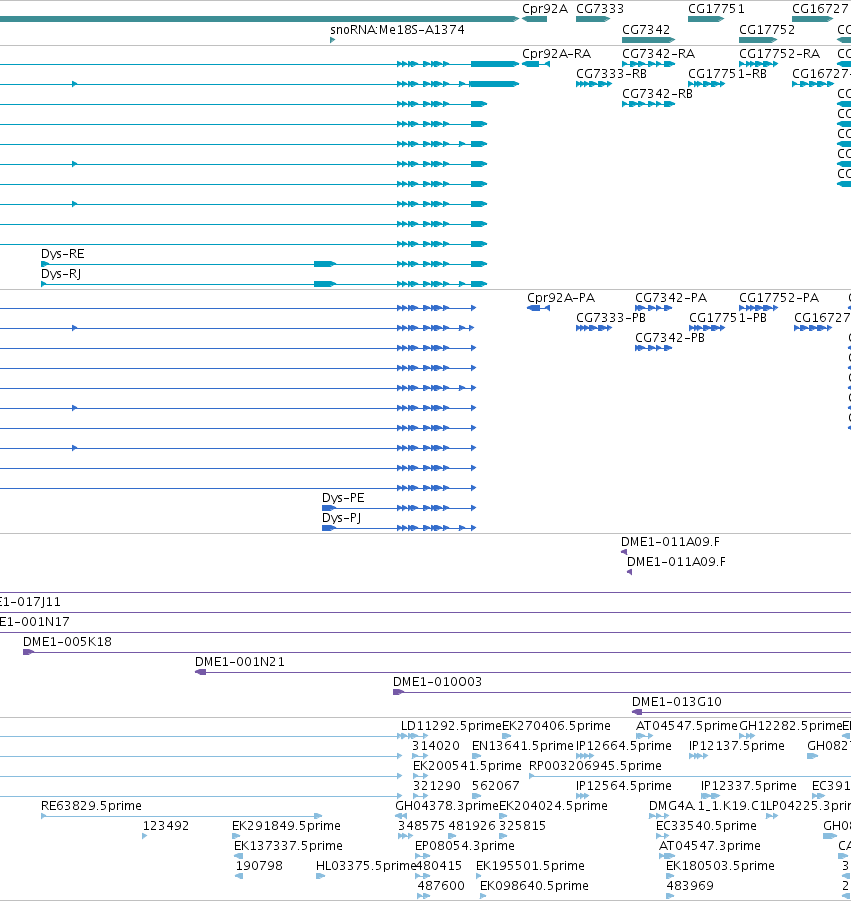Select the snoRNA:Me18S-A1374 label
This screenshot has width=851, height=901.
pyautogui.click(x=397, y=30)
